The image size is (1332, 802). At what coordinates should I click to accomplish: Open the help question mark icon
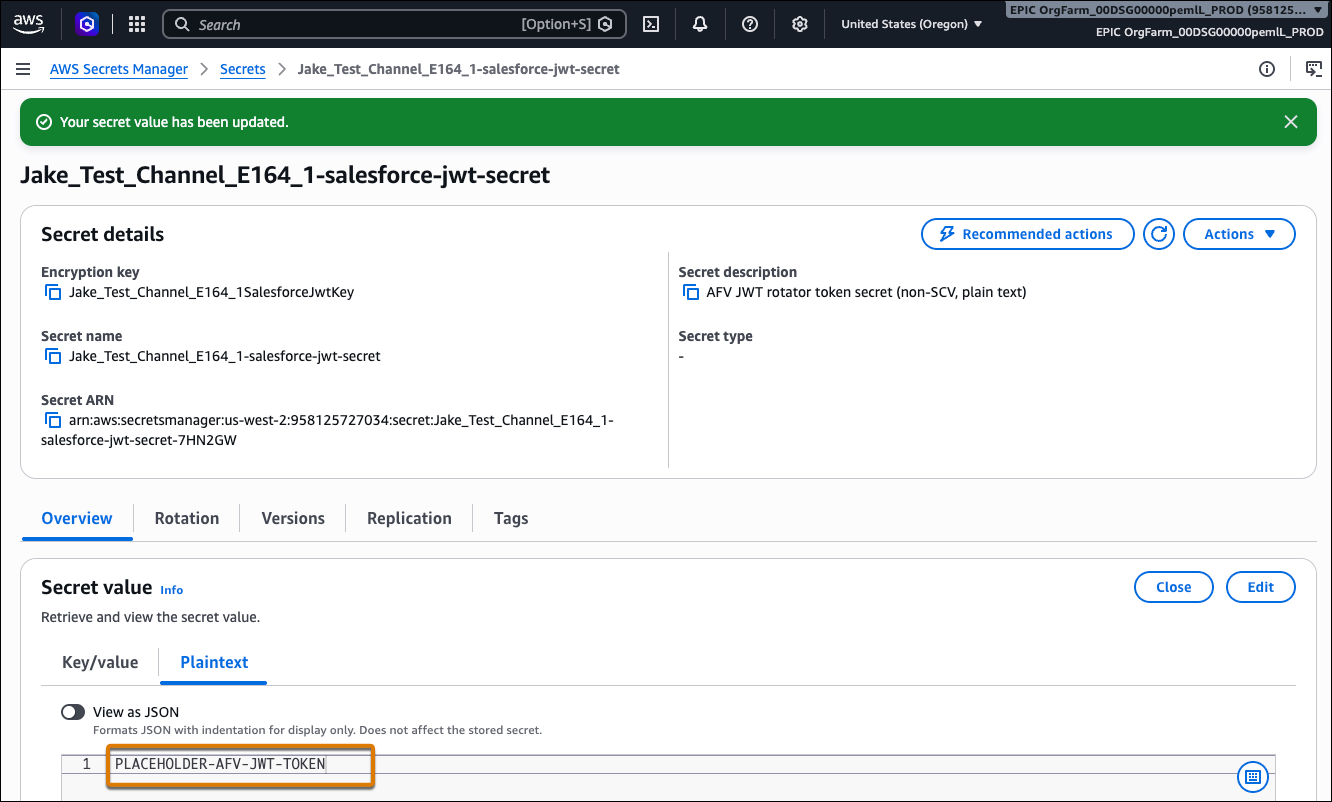750,24
